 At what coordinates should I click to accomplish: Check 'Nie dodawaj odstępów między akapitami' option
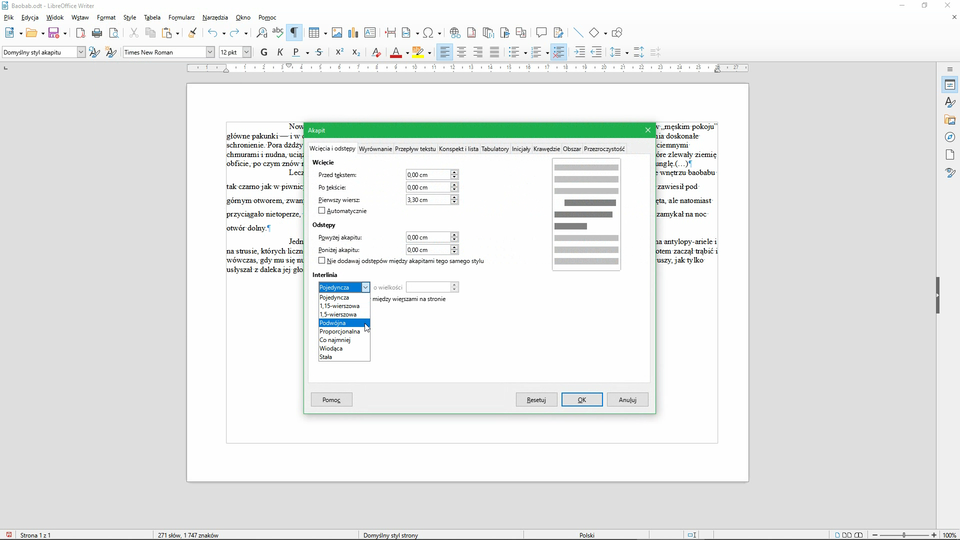322,261
